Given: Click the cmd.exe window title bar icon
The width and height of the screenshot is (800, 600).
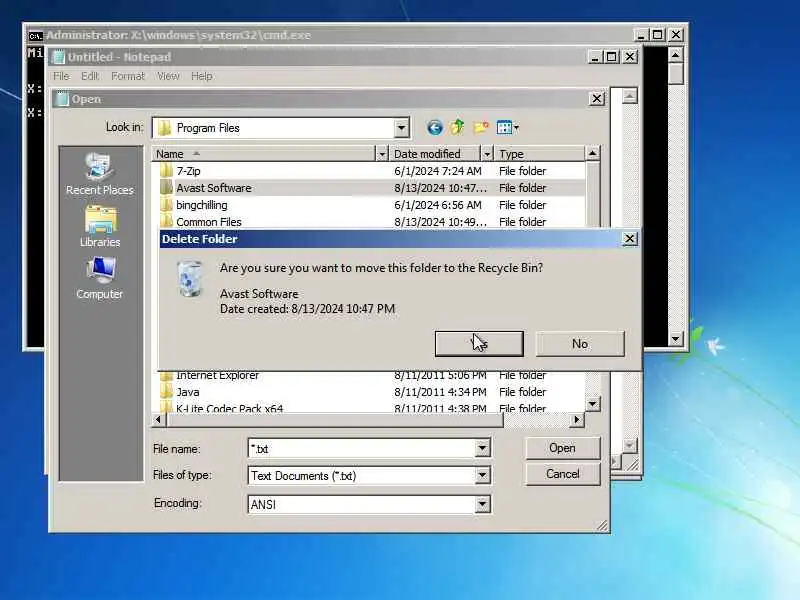Looking at the screenshot, I should coord(35,35).
